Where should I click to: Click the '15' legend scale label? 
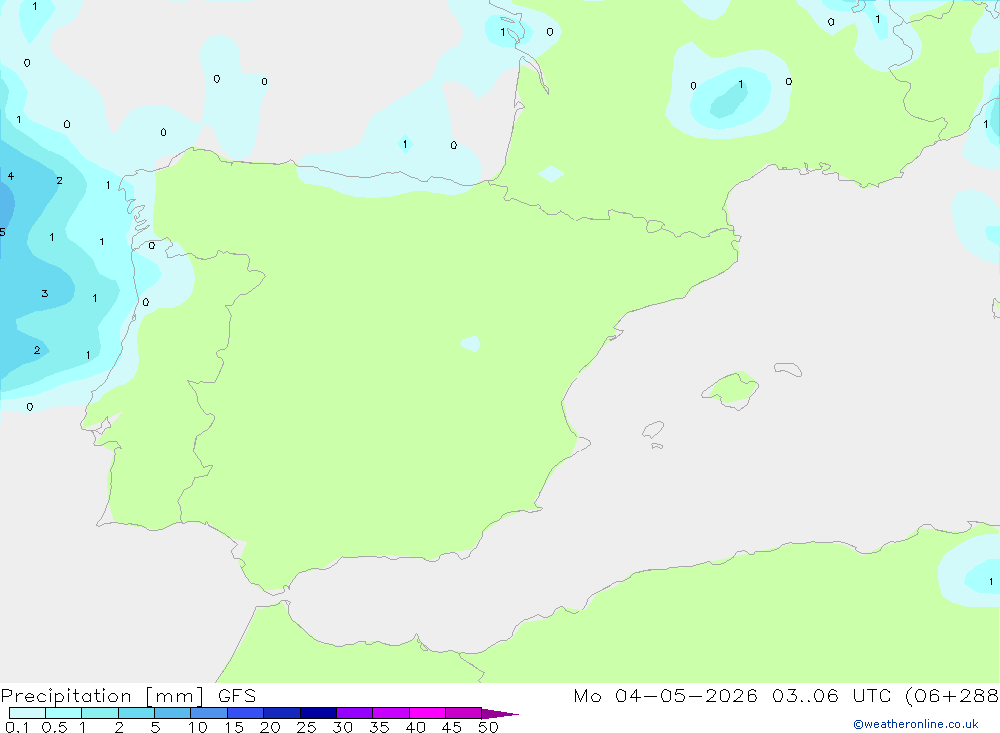pos(234,727)
